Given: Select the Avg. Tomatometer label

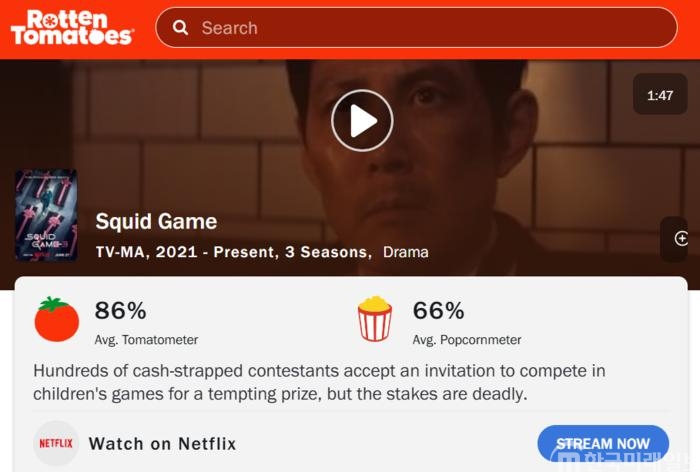Looking at the screenshot, I should 146,340.
